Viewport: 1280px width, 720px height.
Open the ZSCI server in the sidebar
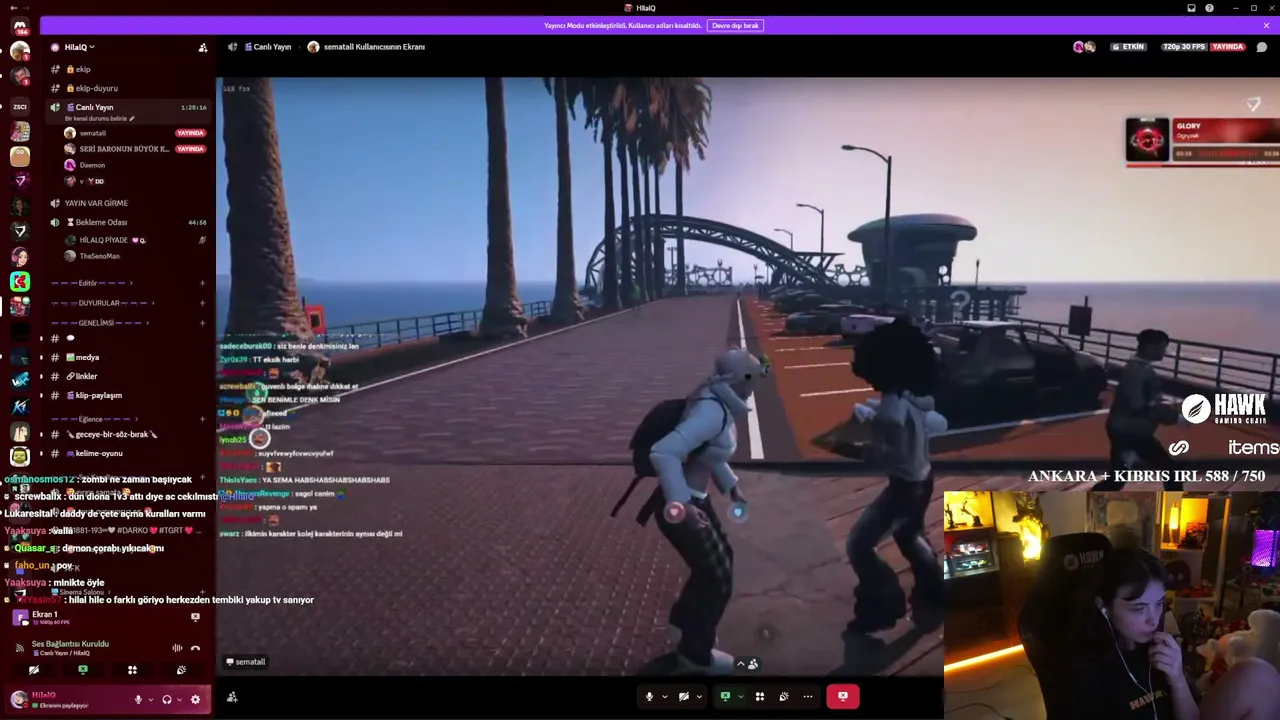pos(20,106)
